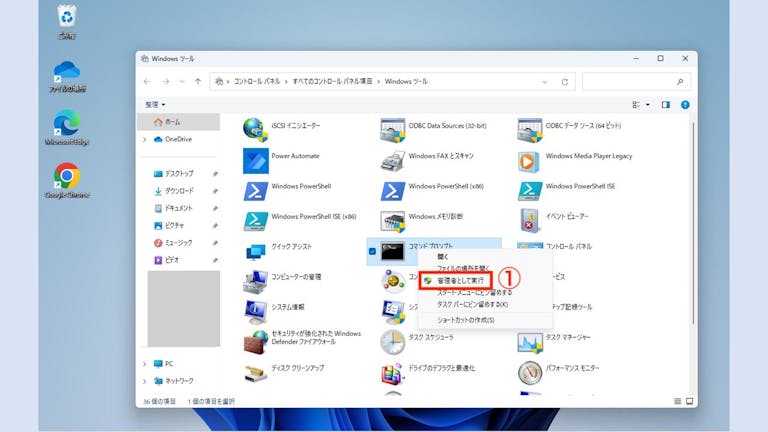Open recent locations dropdown chevron

click(182, 82)
